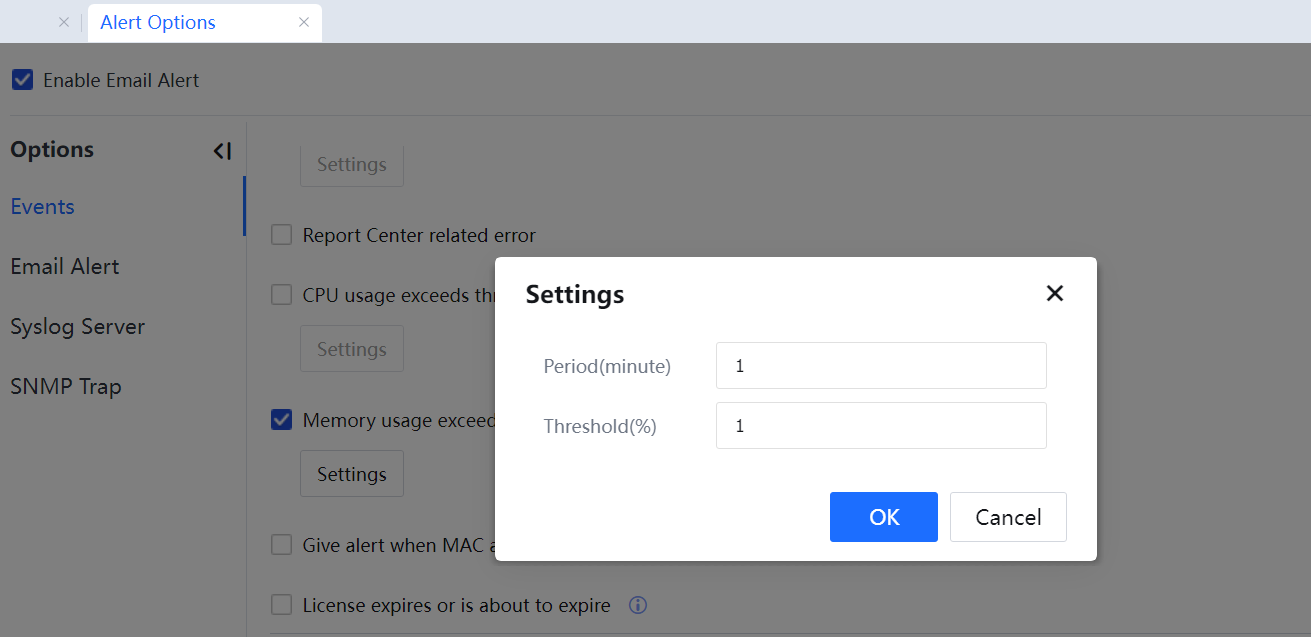Click info icon beside License expires
Viewport: 1311px width, 637px height.
click(638, 605)
